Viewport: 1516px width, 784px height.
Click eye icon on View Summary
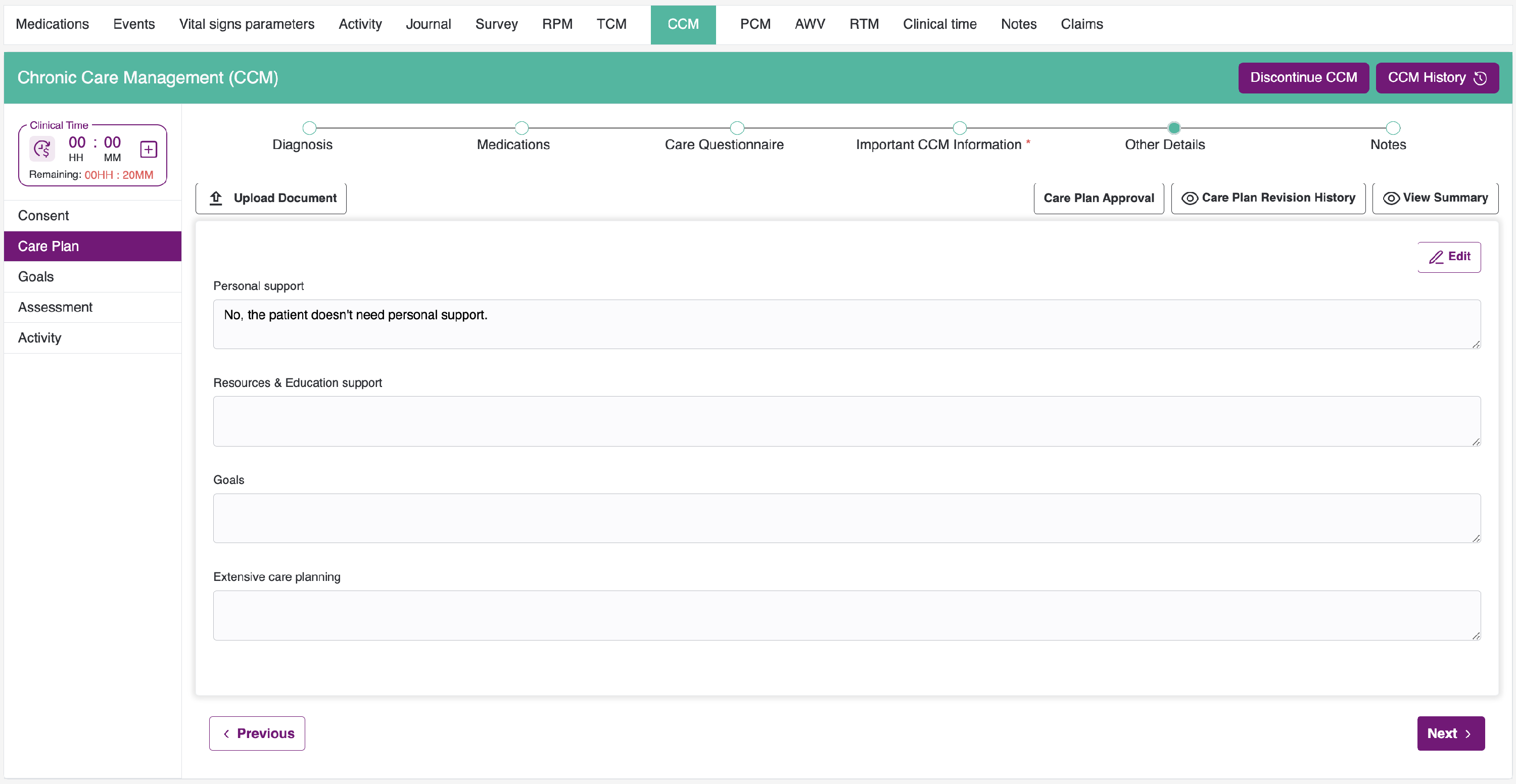coord(1391,198)
